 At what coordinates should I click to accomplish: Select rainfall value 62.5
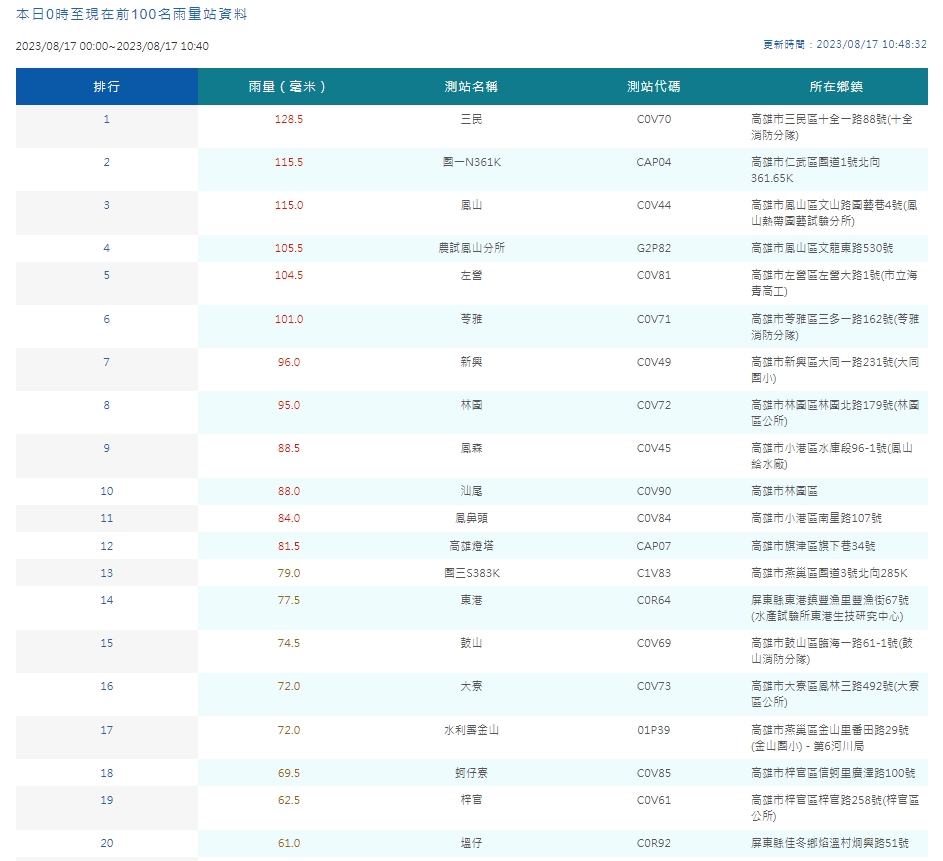[x=289, y=800]
